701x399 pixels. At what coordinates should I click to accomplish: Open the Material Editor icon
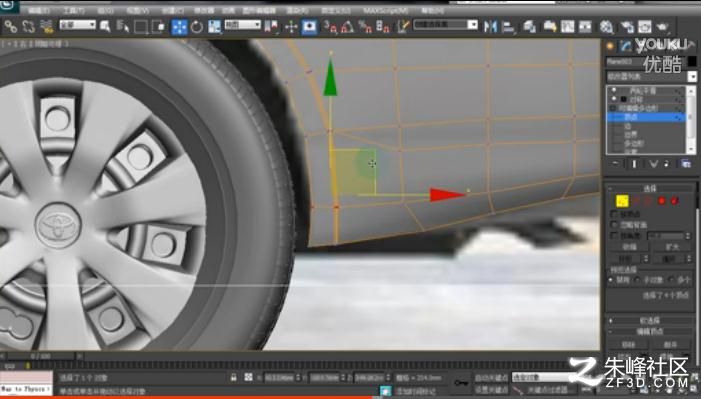pyautogui.click(x=607, y=27)
